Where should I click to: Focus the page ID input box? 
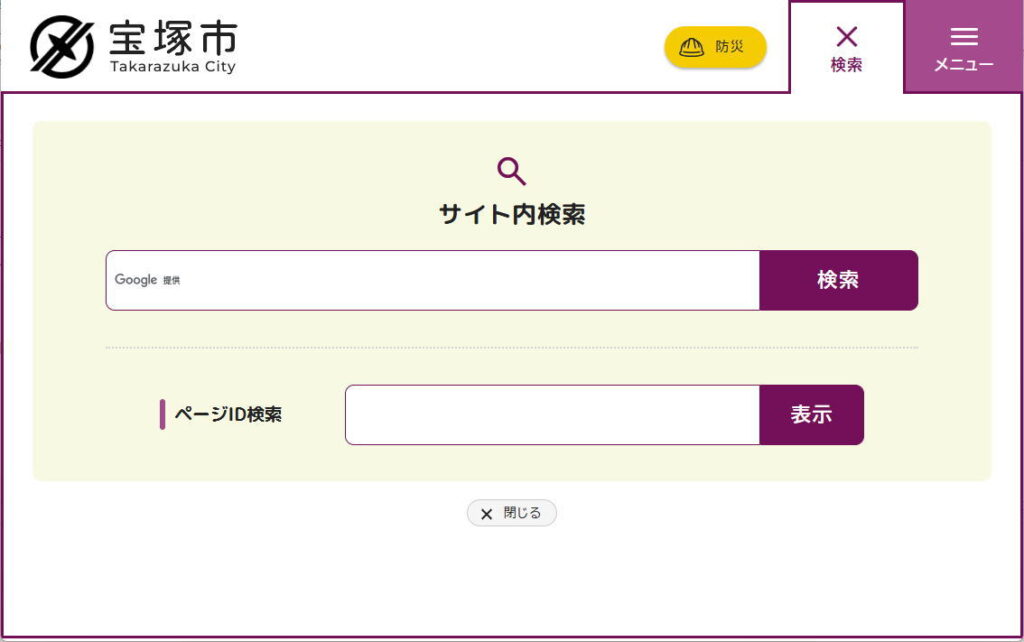pyautogui.click(x=552, y=414)
